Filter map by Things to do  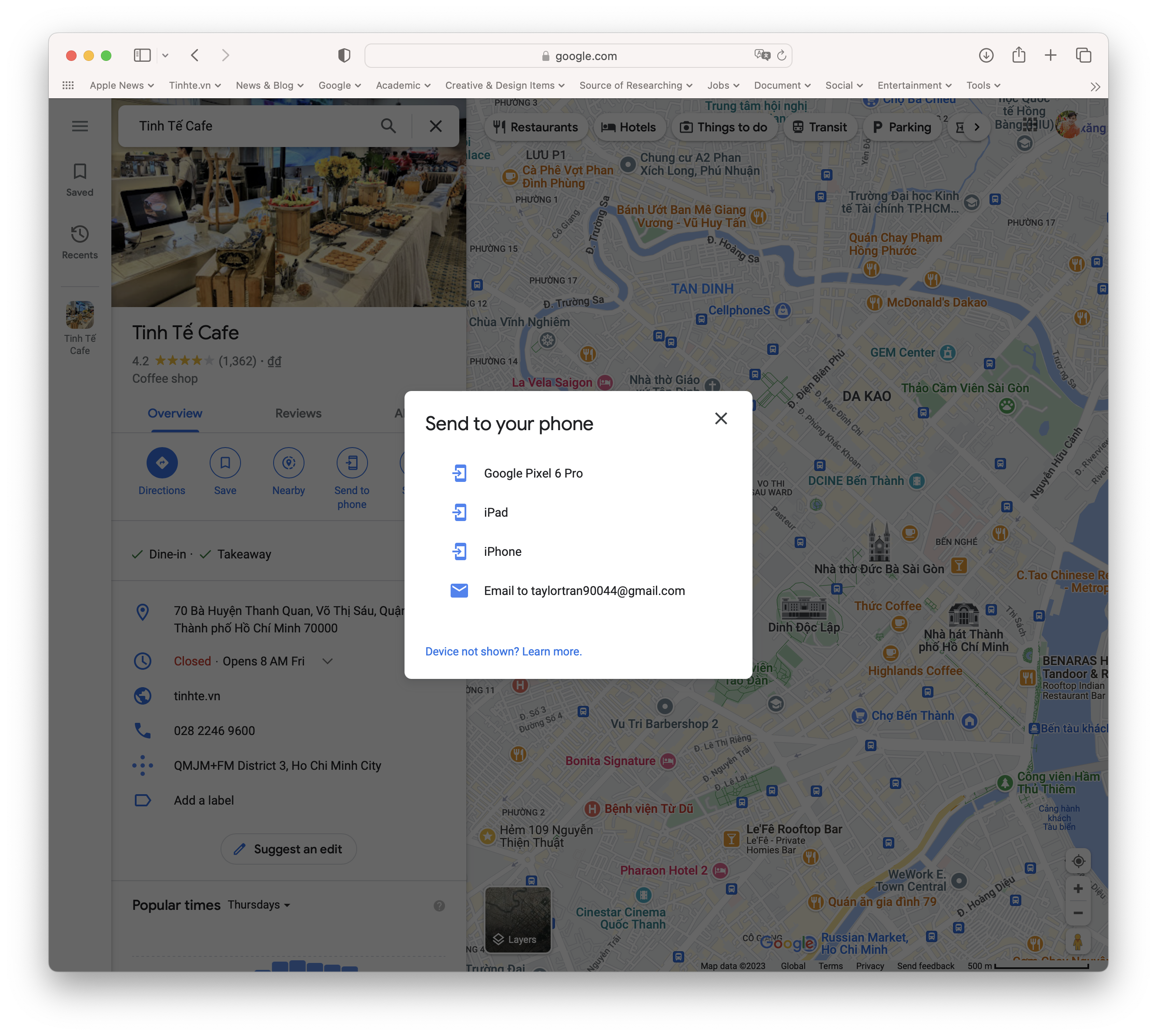724,127
